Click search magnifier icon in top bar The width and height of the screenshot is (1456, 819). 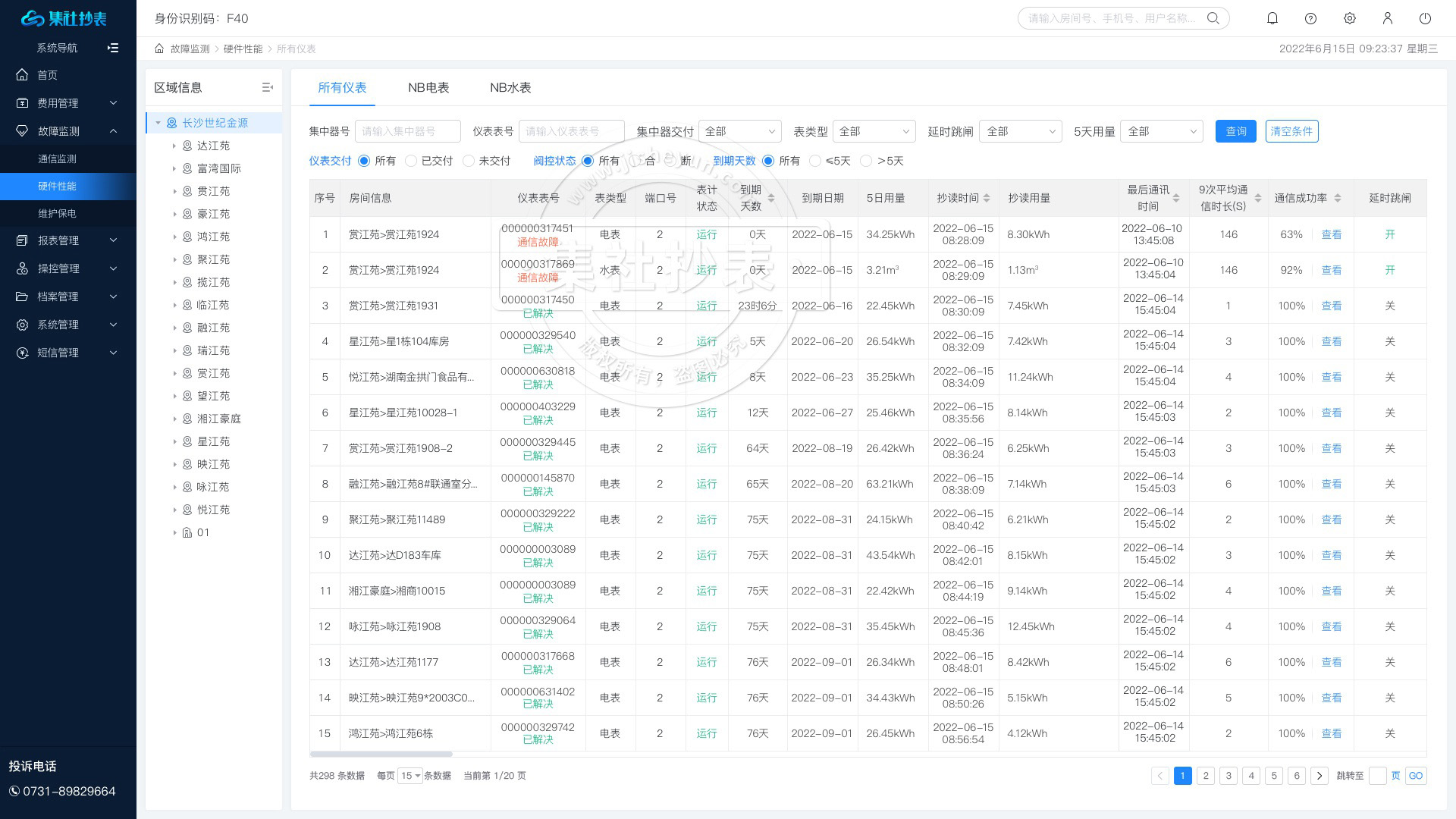pos(1213,18)
